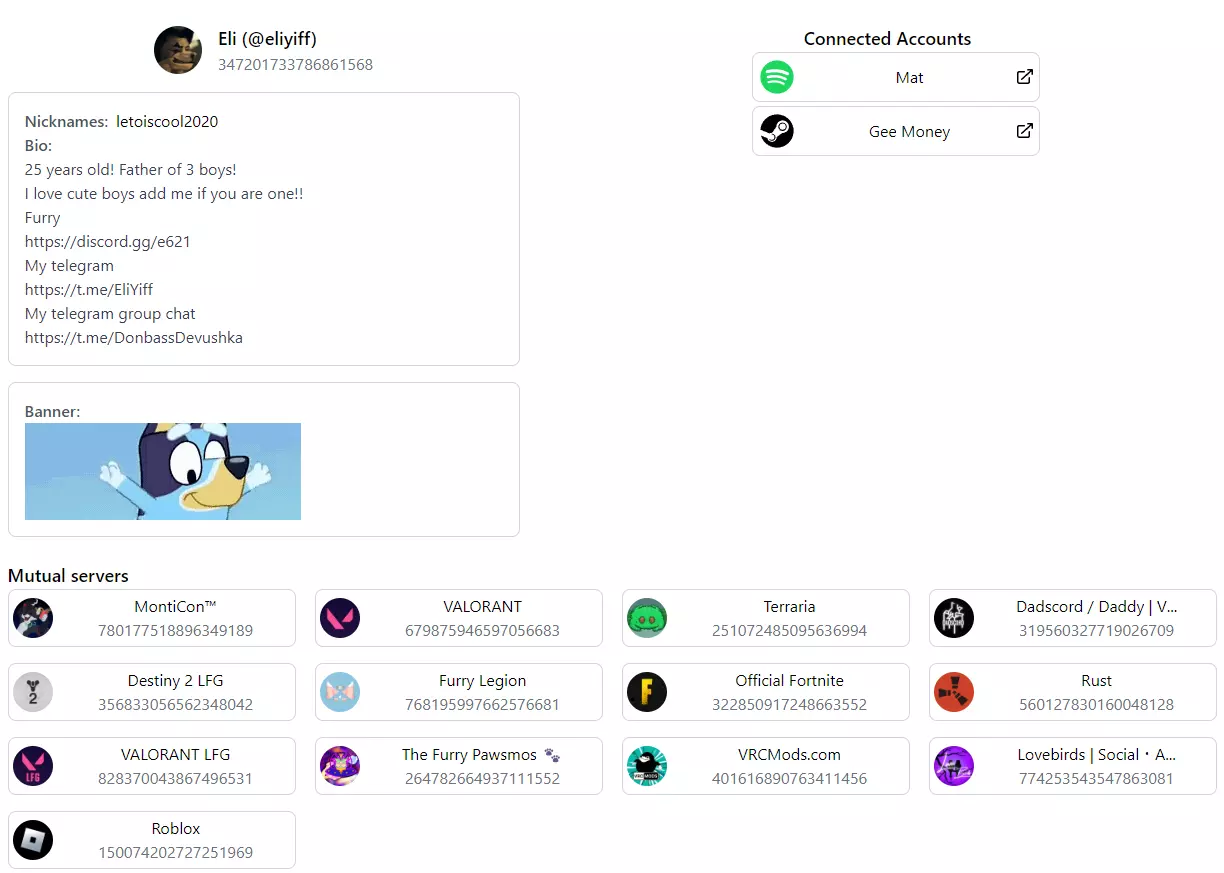This screenshot has height=873, width=1224.
Task: Open the Gee Money Steam account
Action: pyautogui.click(x=896, y=131)
